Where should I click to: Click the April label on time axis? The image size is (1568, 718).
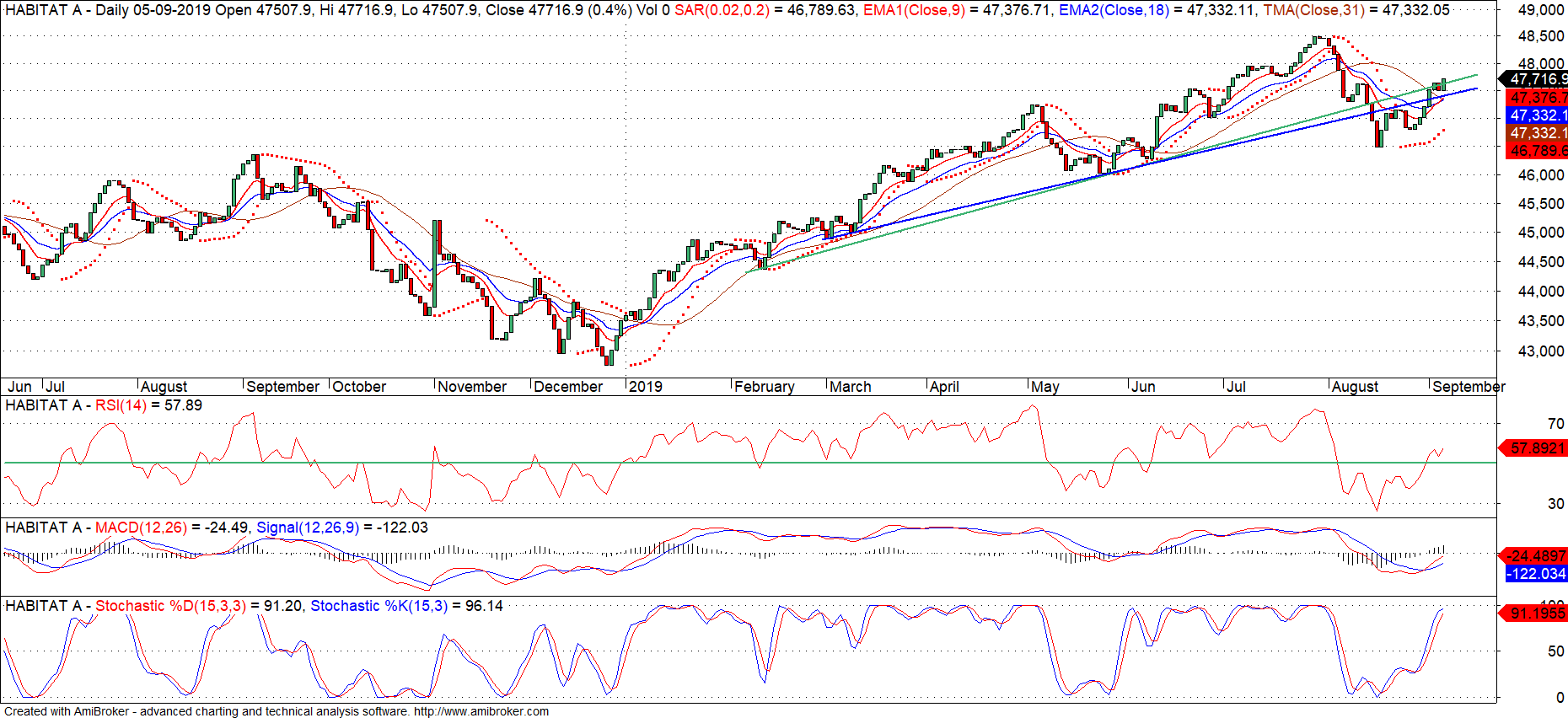[x=944, y=387]
